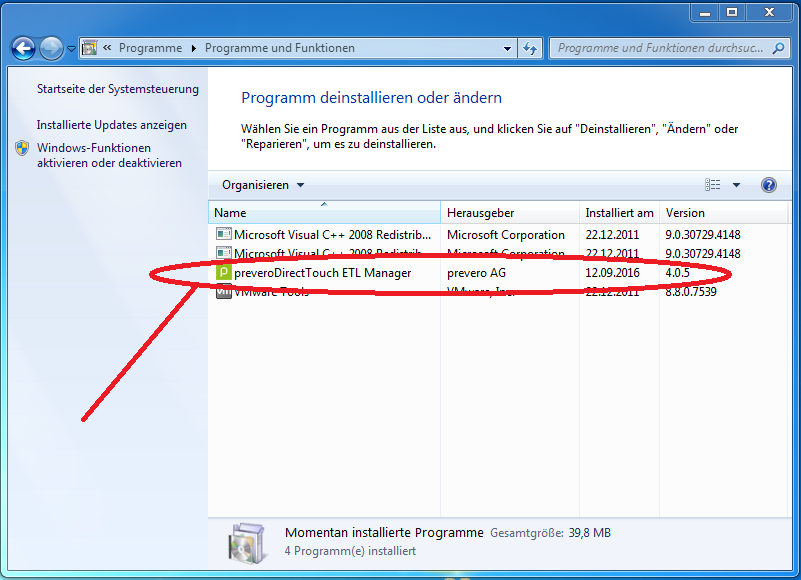Expand arrow after Programme breadcrumb
The image size is (801, 580).
(194, 48)
